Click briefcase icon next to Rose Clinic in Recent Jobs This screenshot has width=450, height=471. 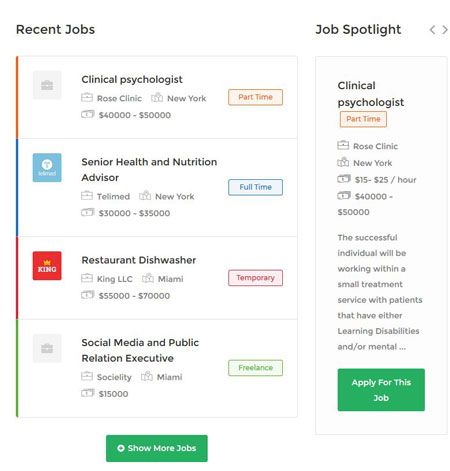click(x=87, y=97)
